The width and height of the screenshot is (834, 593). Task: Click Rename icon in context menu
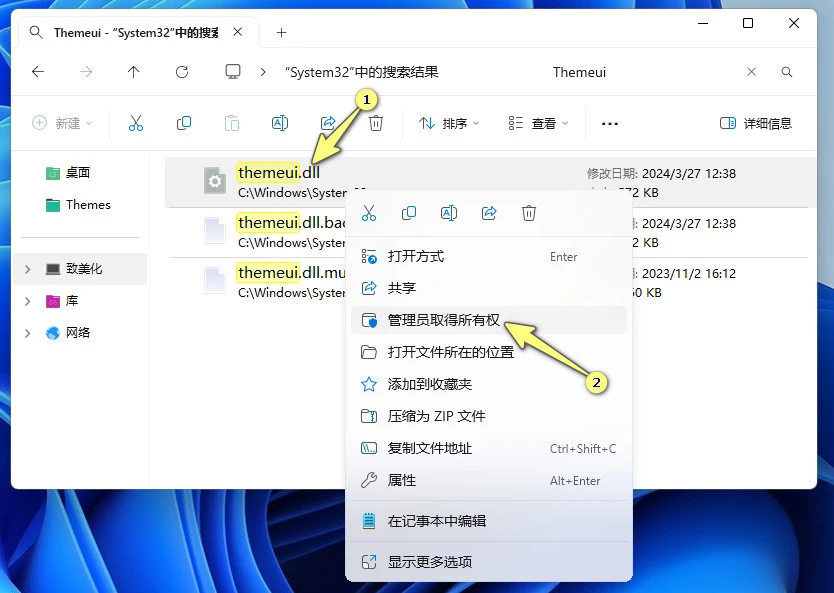pyautogui.click(x=449, y=213)
